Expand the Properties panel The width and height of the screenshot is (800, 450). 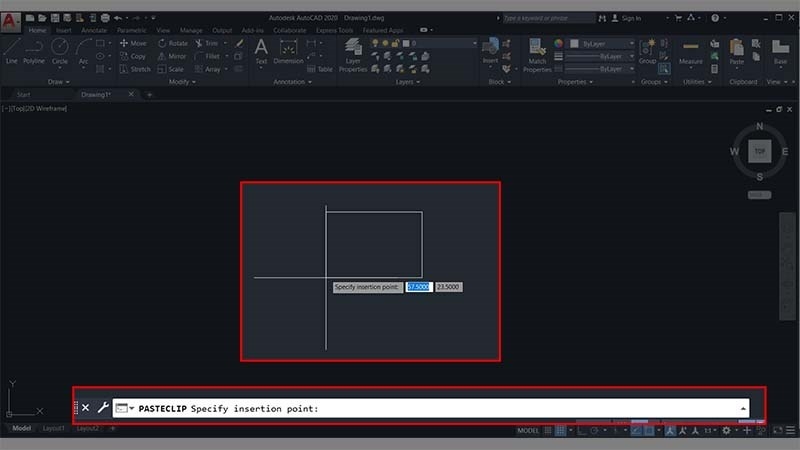[575, 82]
